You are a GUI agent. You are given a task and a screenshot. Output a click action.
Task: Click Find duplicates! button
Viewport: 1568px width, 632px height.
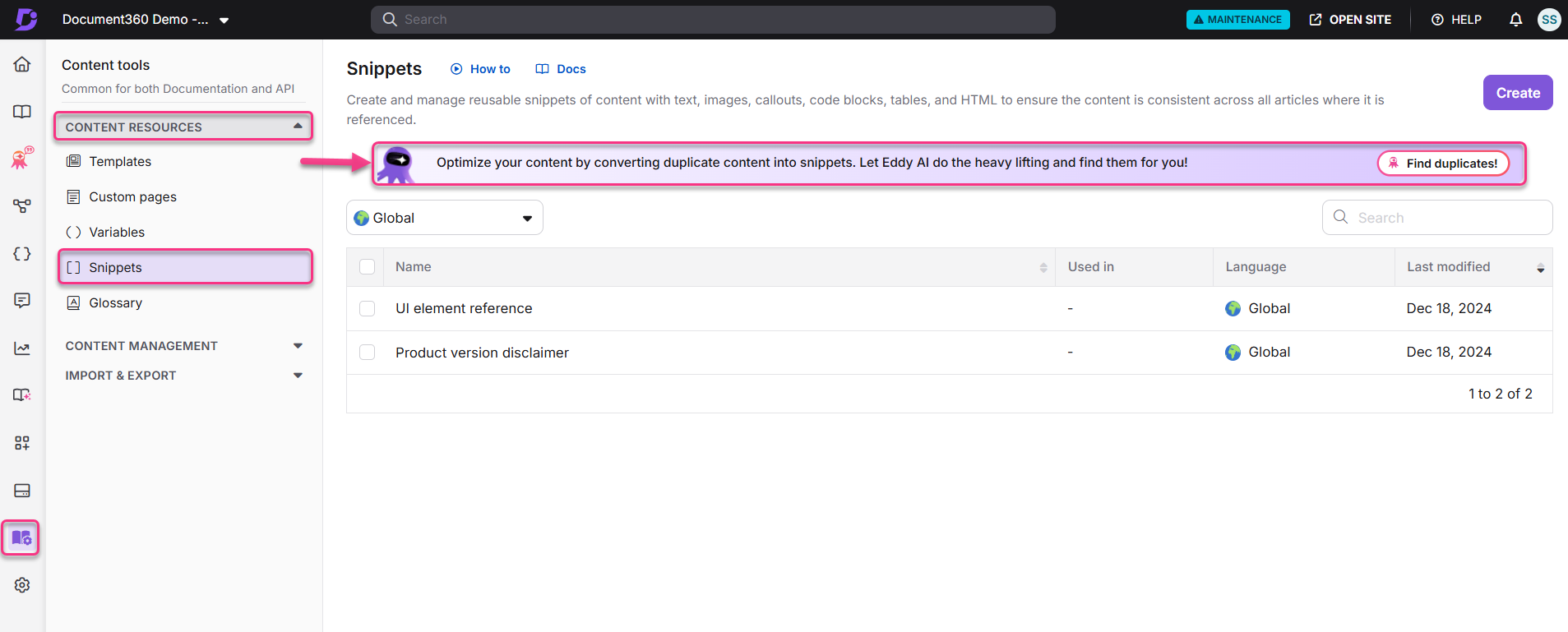[x=1443, y=164]
